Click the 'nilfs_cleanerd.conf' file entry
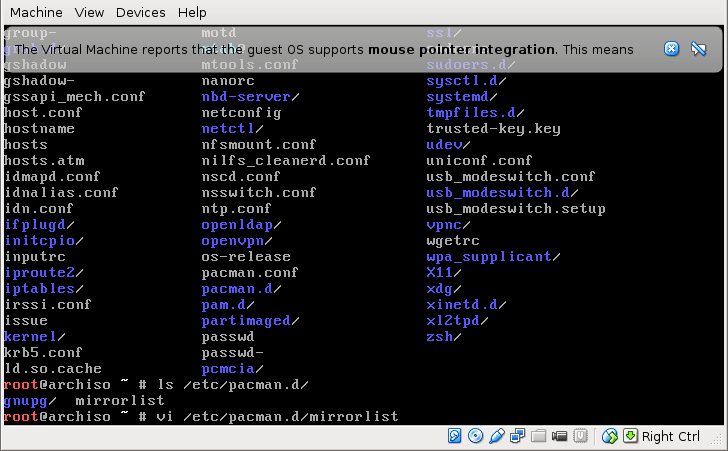The image size is (728, 451). [286, 161]
